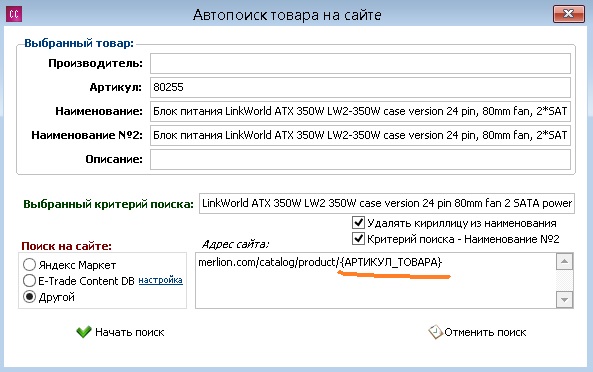Click the Производитель: label
The image size is (593, 372).
(95, 63)
